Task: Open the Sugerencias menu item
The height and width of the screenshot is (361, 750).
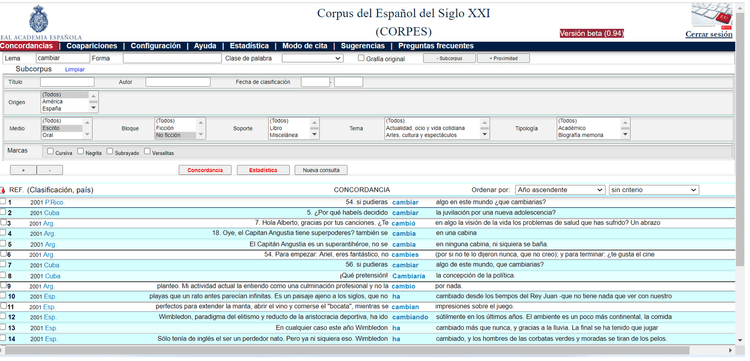Action: click(x=363, y=46)
